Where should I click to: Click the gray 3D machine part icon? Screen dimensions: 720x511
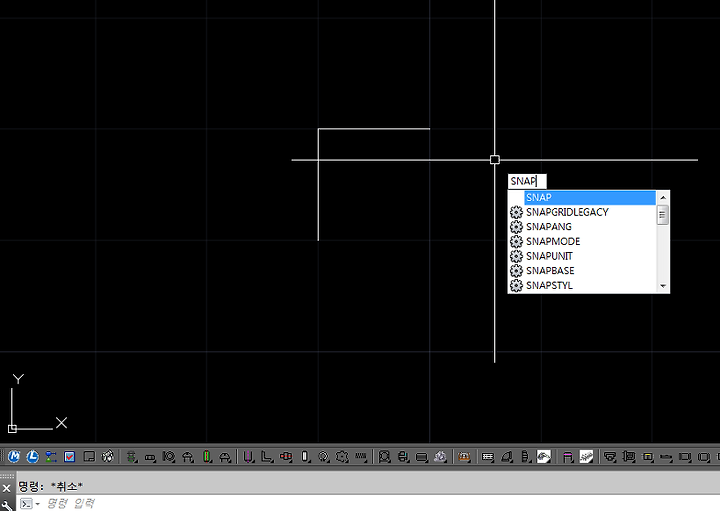pyautogui.click(x=440, y=456)
